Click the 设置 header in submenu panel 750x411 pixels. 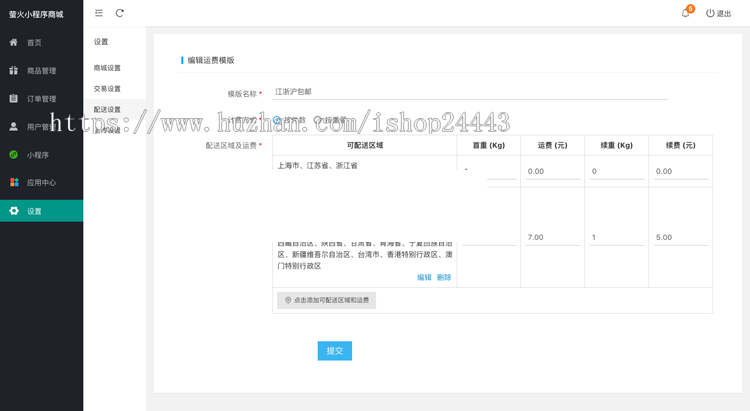coord(101,42)
